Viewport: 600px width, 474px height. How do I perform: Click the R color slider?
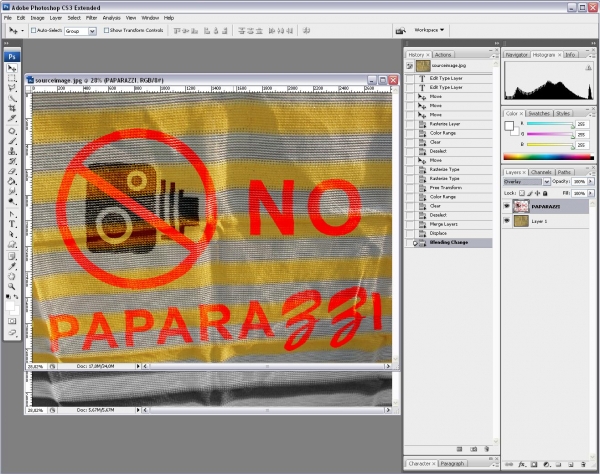(x=550, y=124)
